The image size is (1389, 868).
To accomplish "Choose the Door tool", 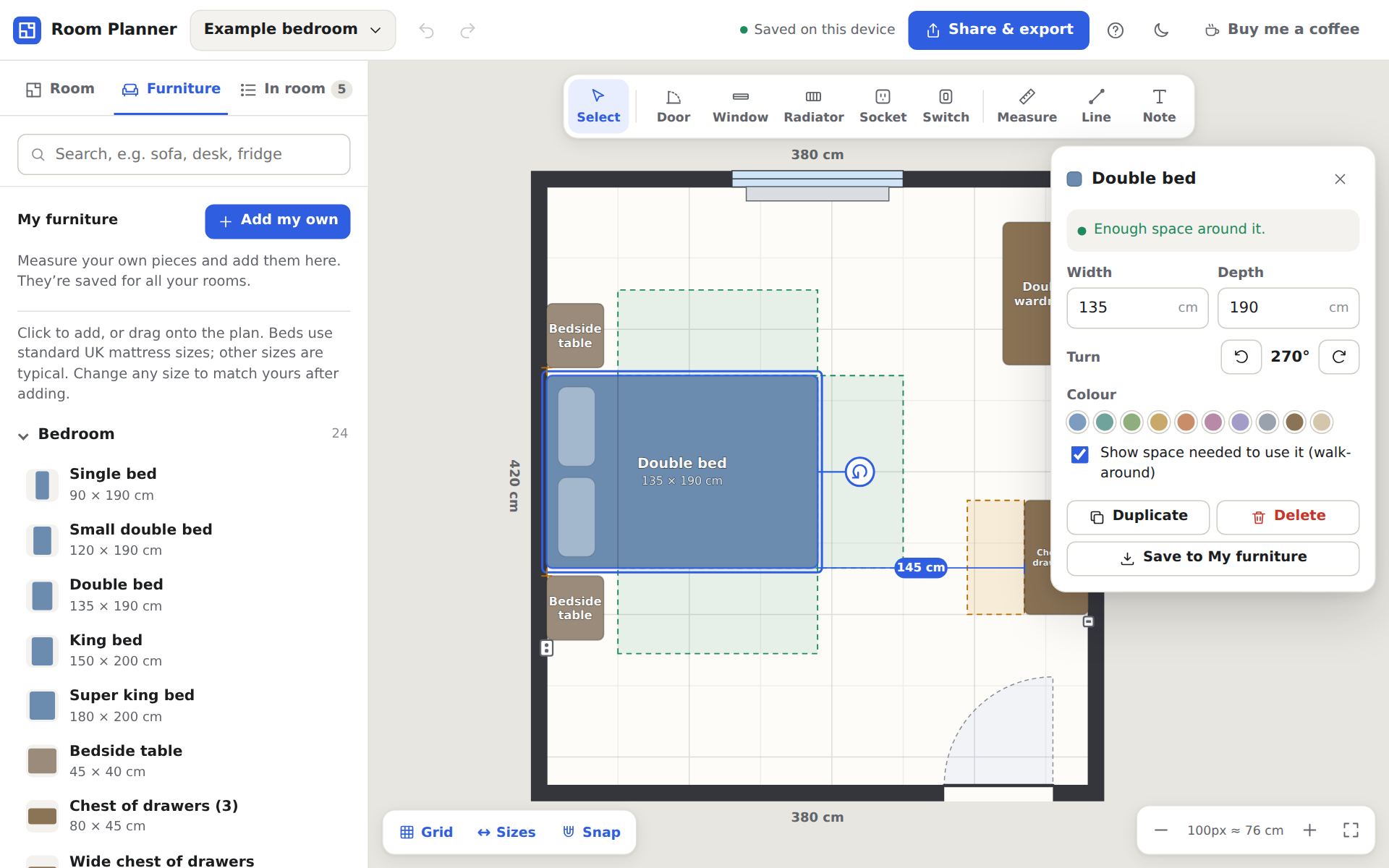I will pyautogui.click(x=674, y=106).
